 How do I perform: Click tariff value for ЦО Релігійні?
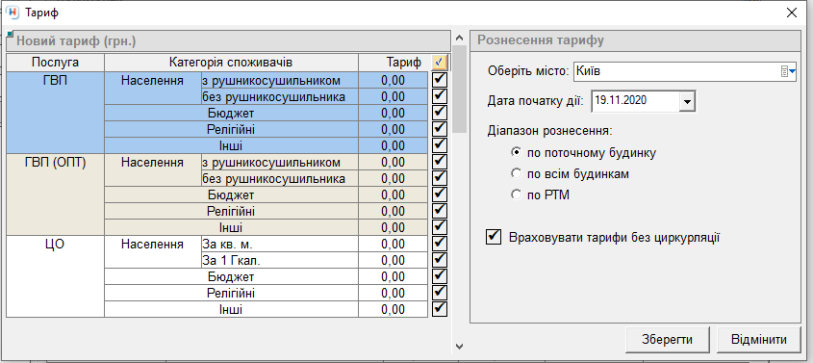point(393,293)
